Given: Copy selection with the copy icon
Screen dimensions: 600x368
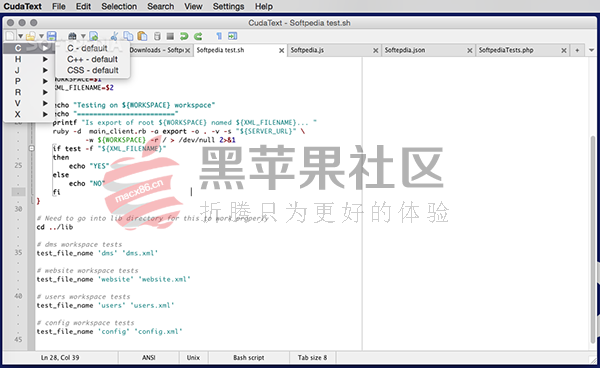Looking at the screenshot, I should coord(128,36).
